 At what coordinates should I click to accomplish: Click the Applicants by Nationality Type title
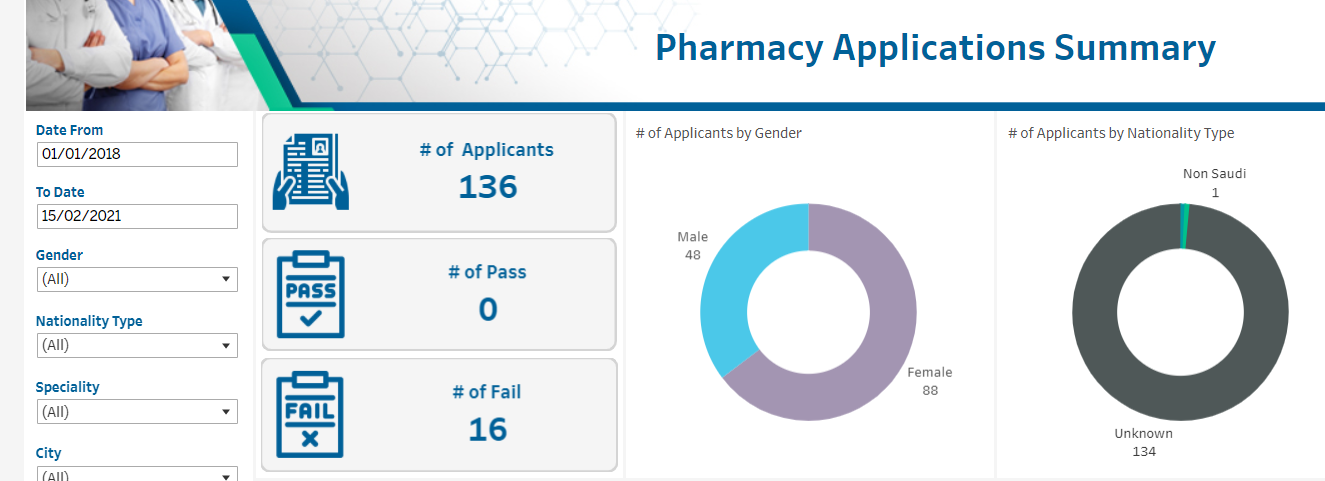pos(1121,133)
